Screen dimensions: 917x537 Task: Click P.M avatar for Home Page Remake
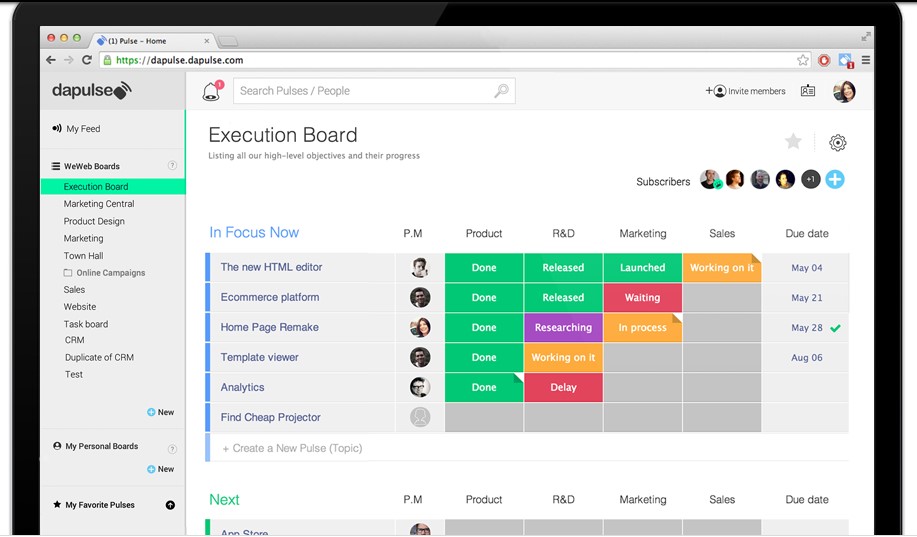pos(420,327)
